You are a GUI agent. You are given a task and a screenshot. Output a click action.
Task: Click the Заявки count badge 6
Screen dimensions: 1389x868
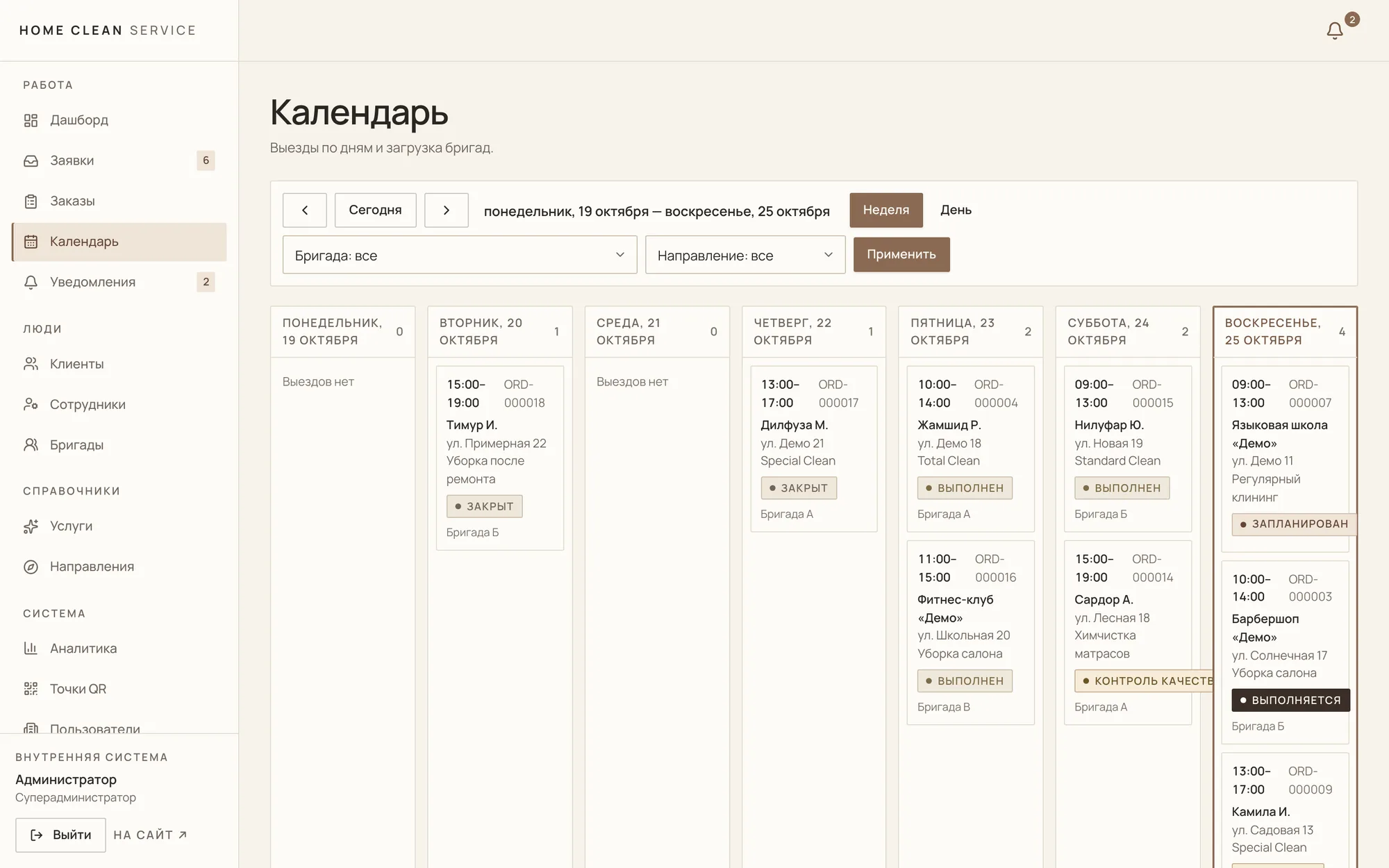[206, 160]
